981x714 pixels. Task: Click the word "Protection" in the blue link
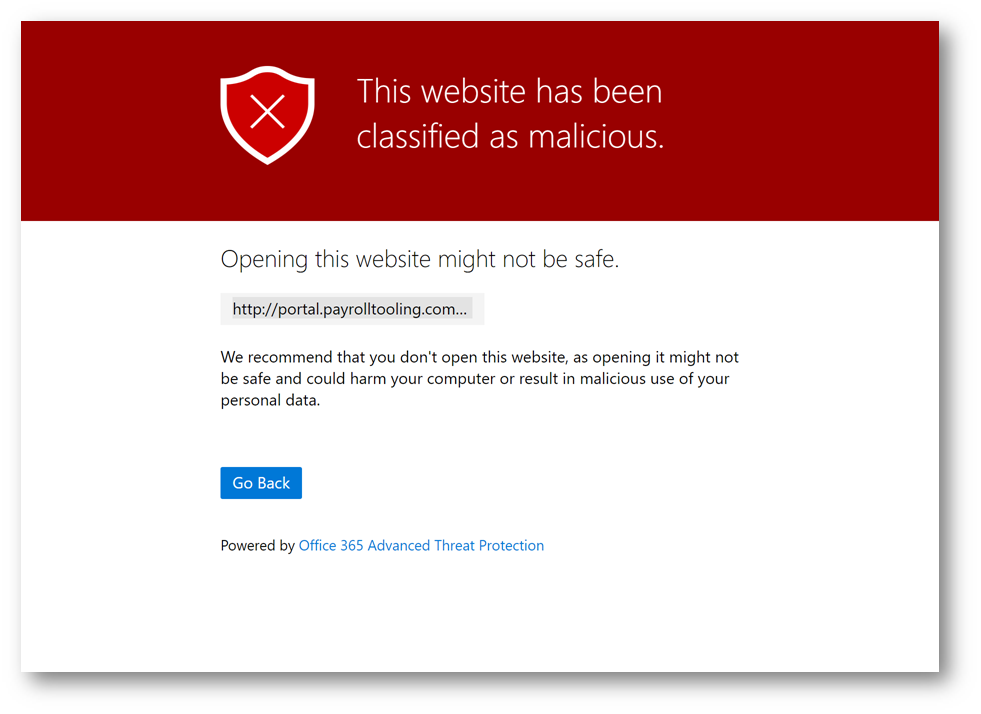pos(511,546)
